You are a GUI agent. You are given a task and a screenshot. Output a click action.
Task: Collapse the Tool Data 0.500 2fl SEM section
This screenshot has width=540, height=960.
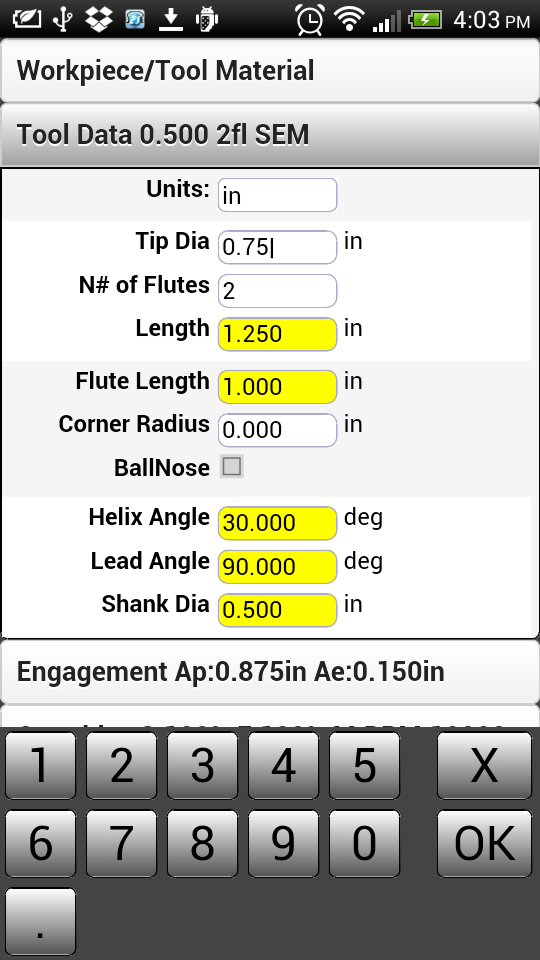270,134
